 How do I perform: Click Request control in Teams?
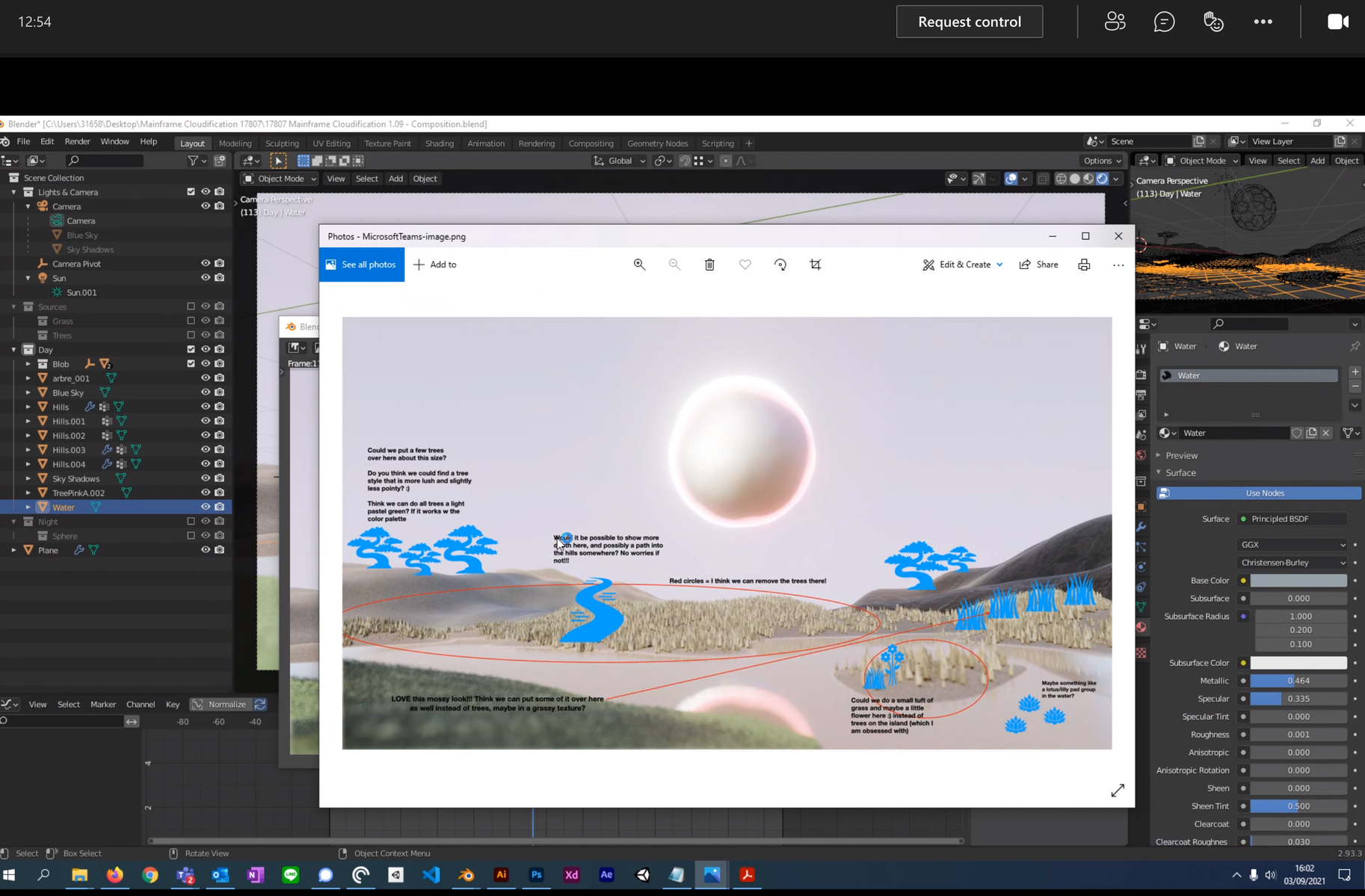[x=970, y=22]
